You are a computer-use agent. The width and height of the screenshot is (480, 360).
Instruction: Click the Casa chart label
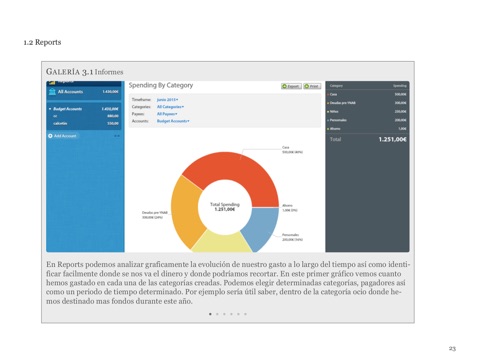pyautogui.click(x=292, y=150)
